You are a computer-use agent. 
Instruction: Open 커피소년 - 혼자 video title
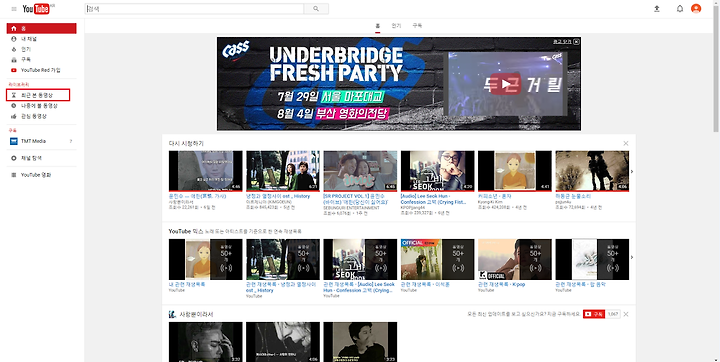[495, 196]
